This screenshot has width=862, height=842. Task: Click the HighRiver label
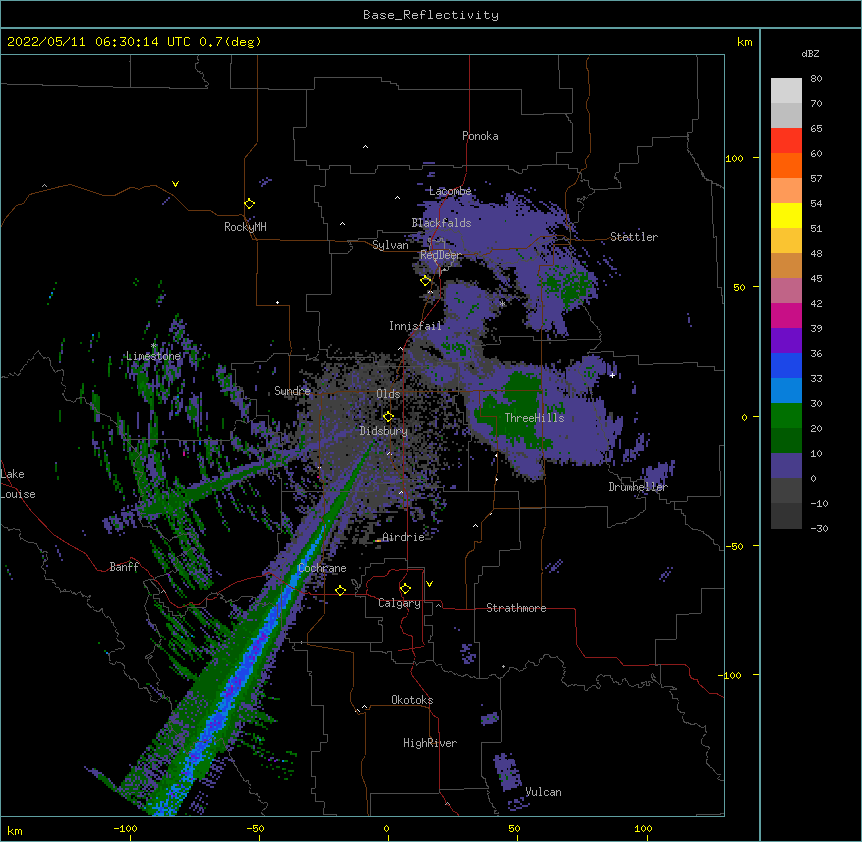click(430, 743)
